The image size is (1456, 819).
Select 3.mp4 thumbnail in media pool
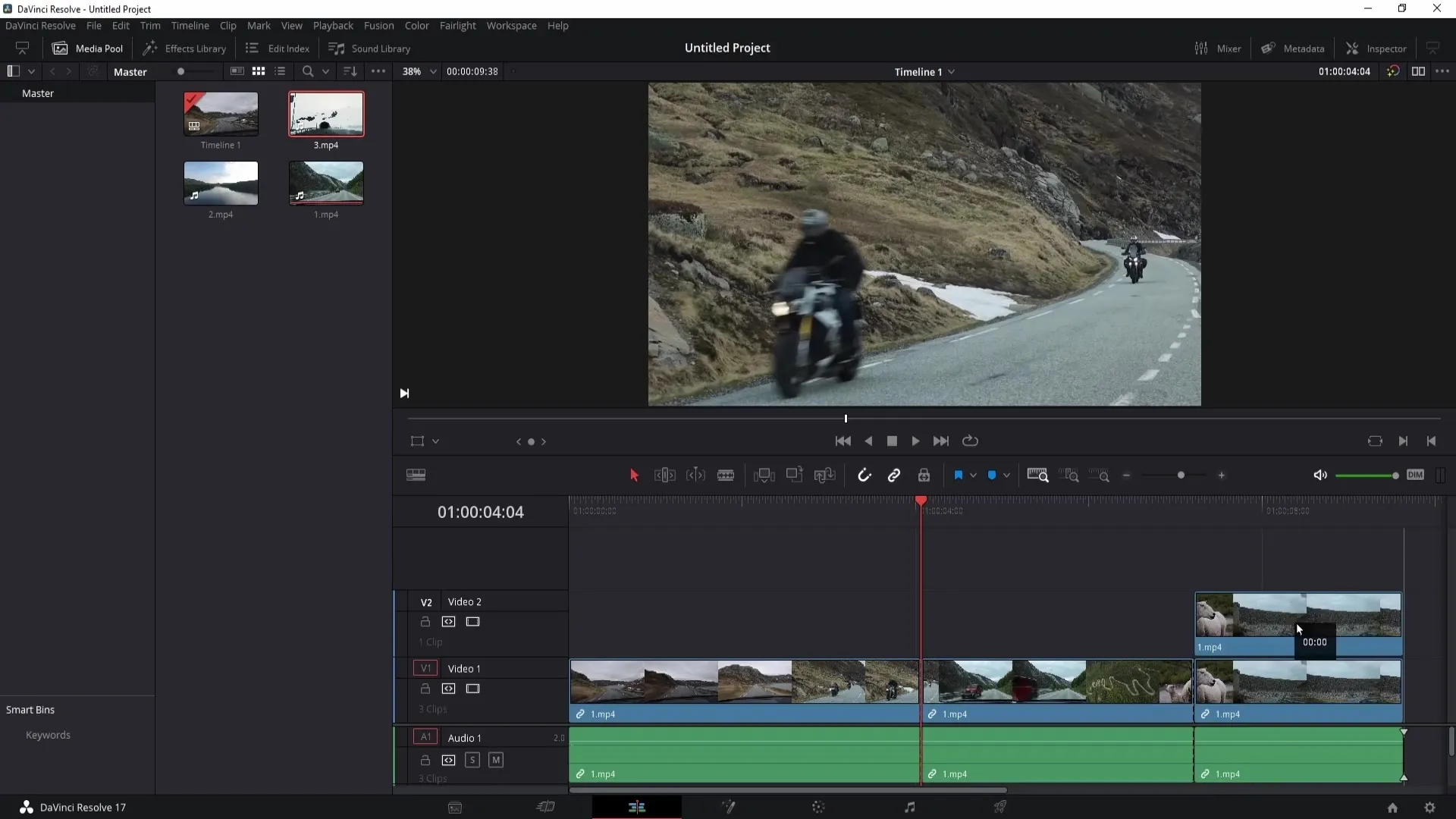click(326, 113)
